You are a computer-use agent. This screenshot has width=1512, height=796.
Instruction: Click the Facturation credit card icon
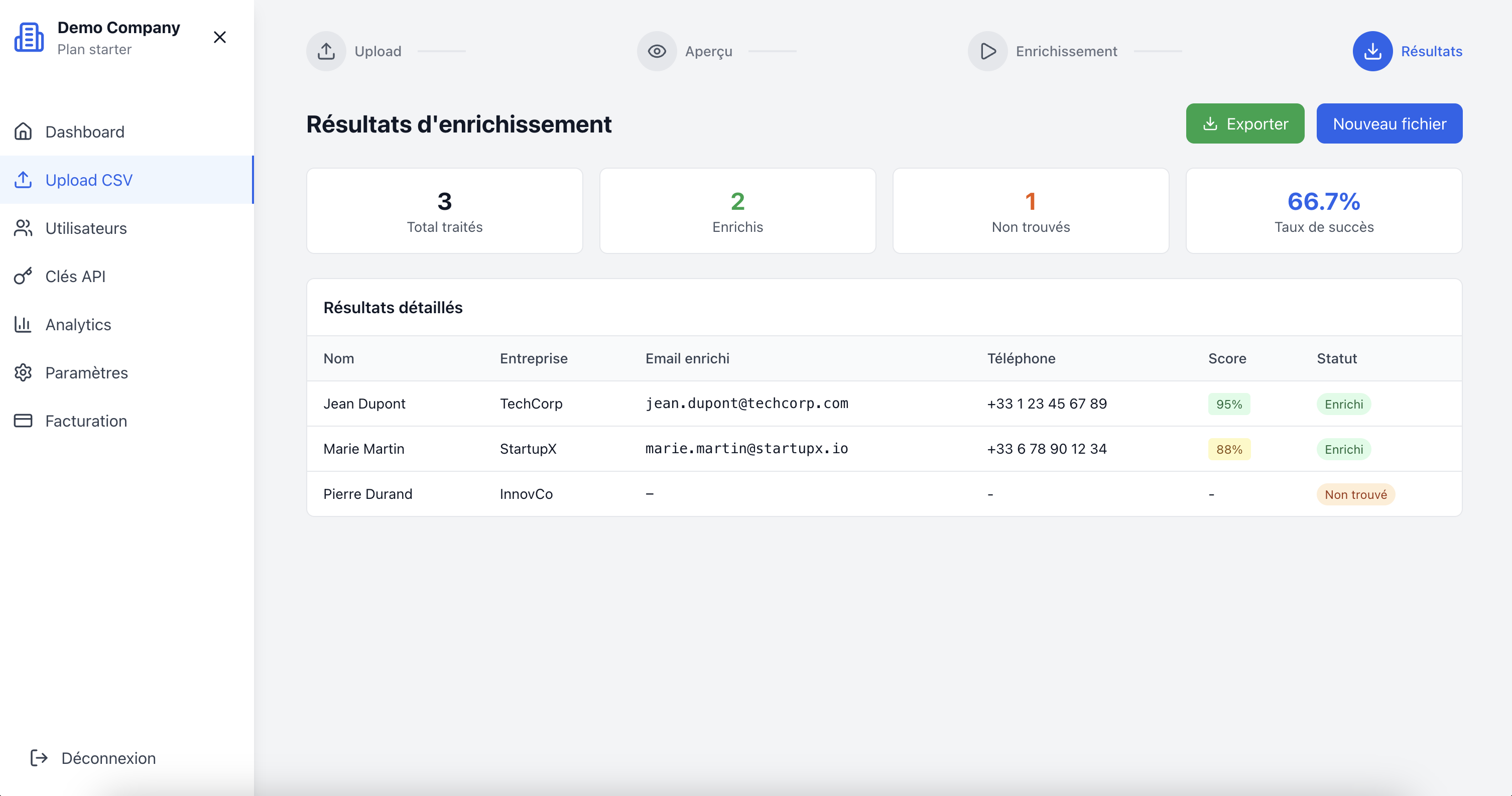(x=23, y=420)
